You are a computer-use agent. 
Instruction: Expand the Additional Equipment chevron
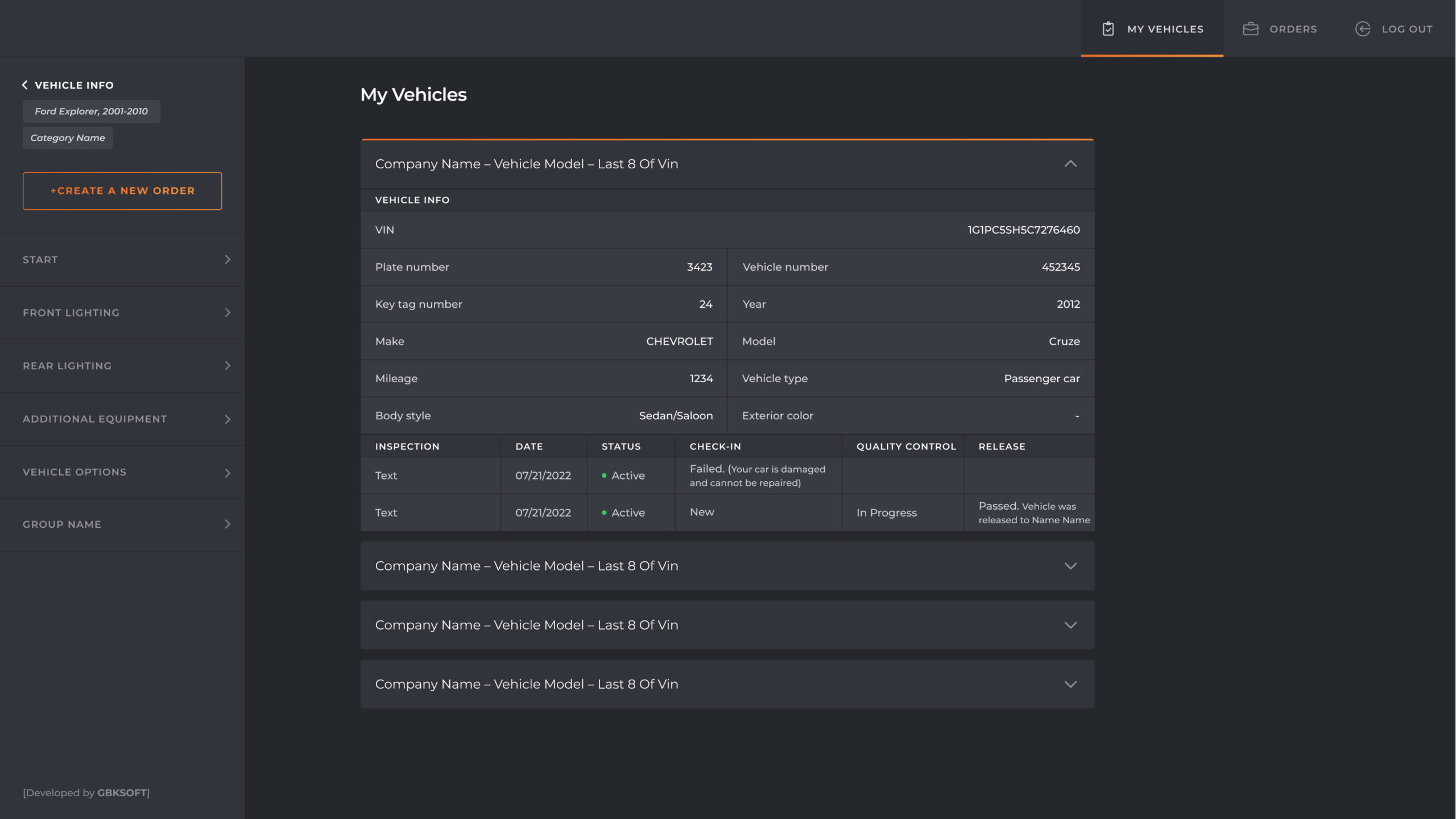(227, 419)
